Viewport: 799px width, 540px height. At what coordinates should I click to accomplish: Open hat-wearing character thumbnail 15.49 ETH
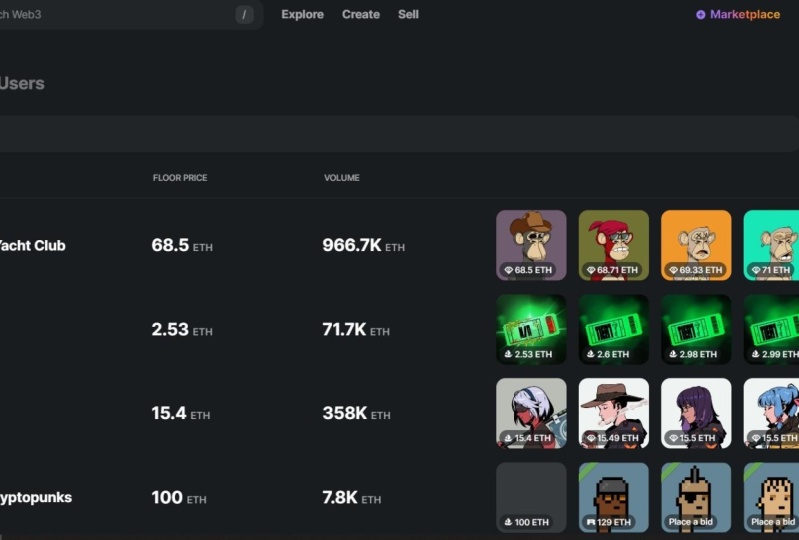pos(614,413)
